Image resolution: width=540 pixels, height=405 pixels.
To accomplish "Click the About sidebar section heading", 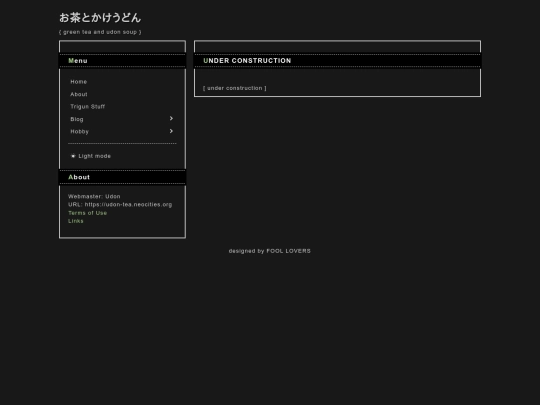I will coord(79,177).
